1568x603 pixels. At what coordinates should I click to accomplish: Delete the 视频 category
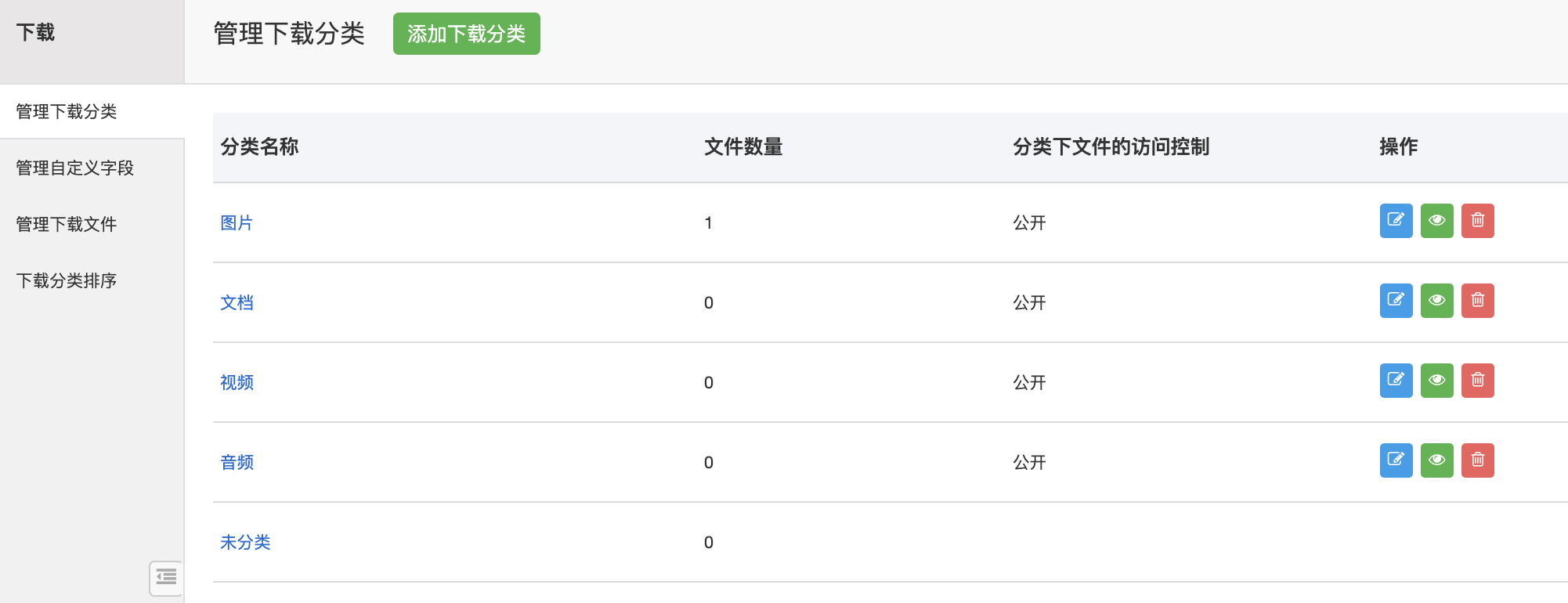[x=1477, y=381]
